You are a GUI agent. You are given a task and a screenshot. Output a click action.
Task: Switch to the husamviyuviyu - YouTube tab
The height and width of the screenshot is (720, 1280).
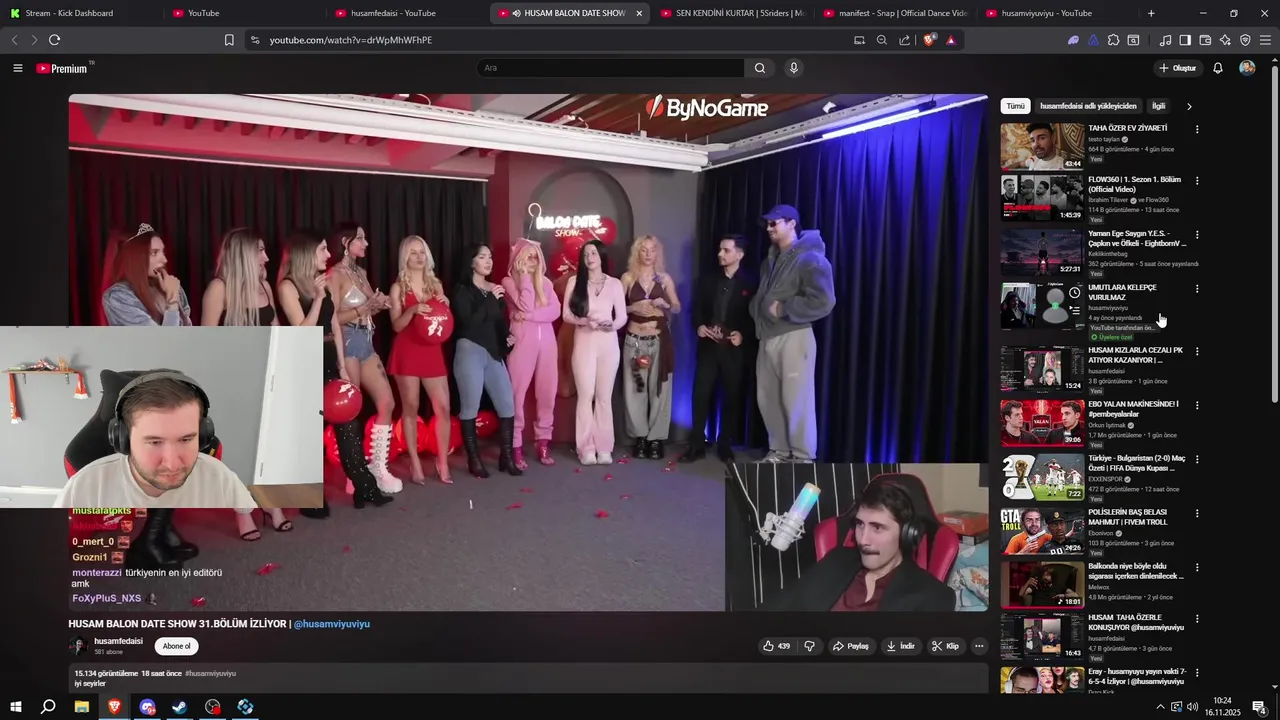[x=1058, y=13]
